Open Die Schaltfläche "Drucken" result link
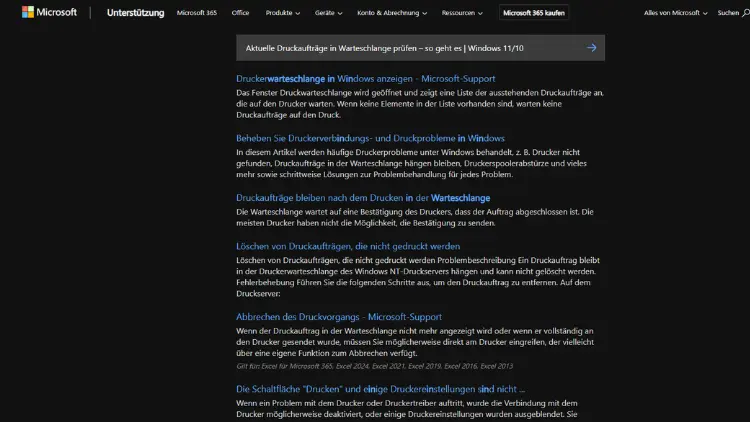The image size is (750, 422). pyautogui.click(x=380, y=389)
